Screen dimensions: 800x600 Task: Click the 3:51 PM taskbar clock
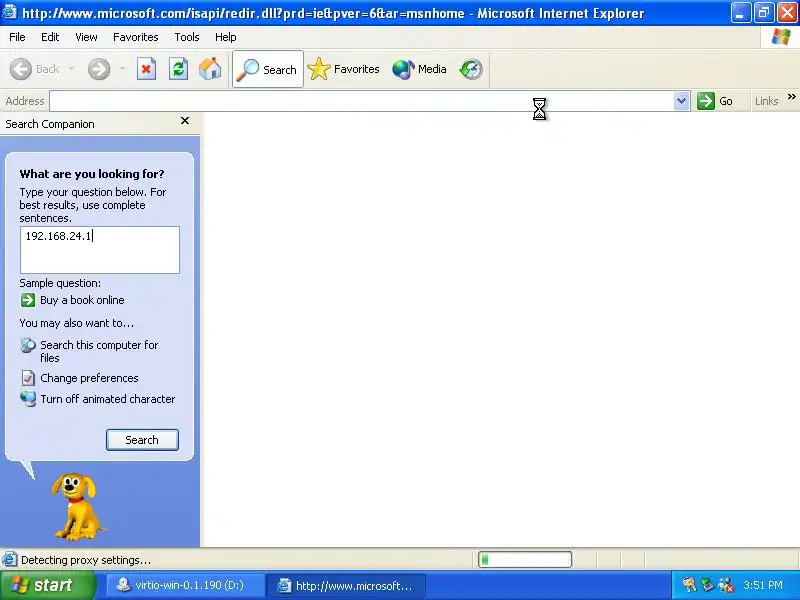click(x=763, y=585)
